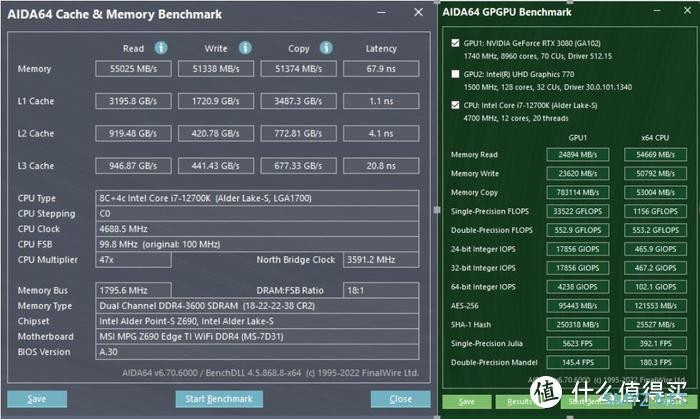The image size is (700, 419).
Task: Click Memory Type field Dual Channel DDR4-3600
Action: click(257, 306)
